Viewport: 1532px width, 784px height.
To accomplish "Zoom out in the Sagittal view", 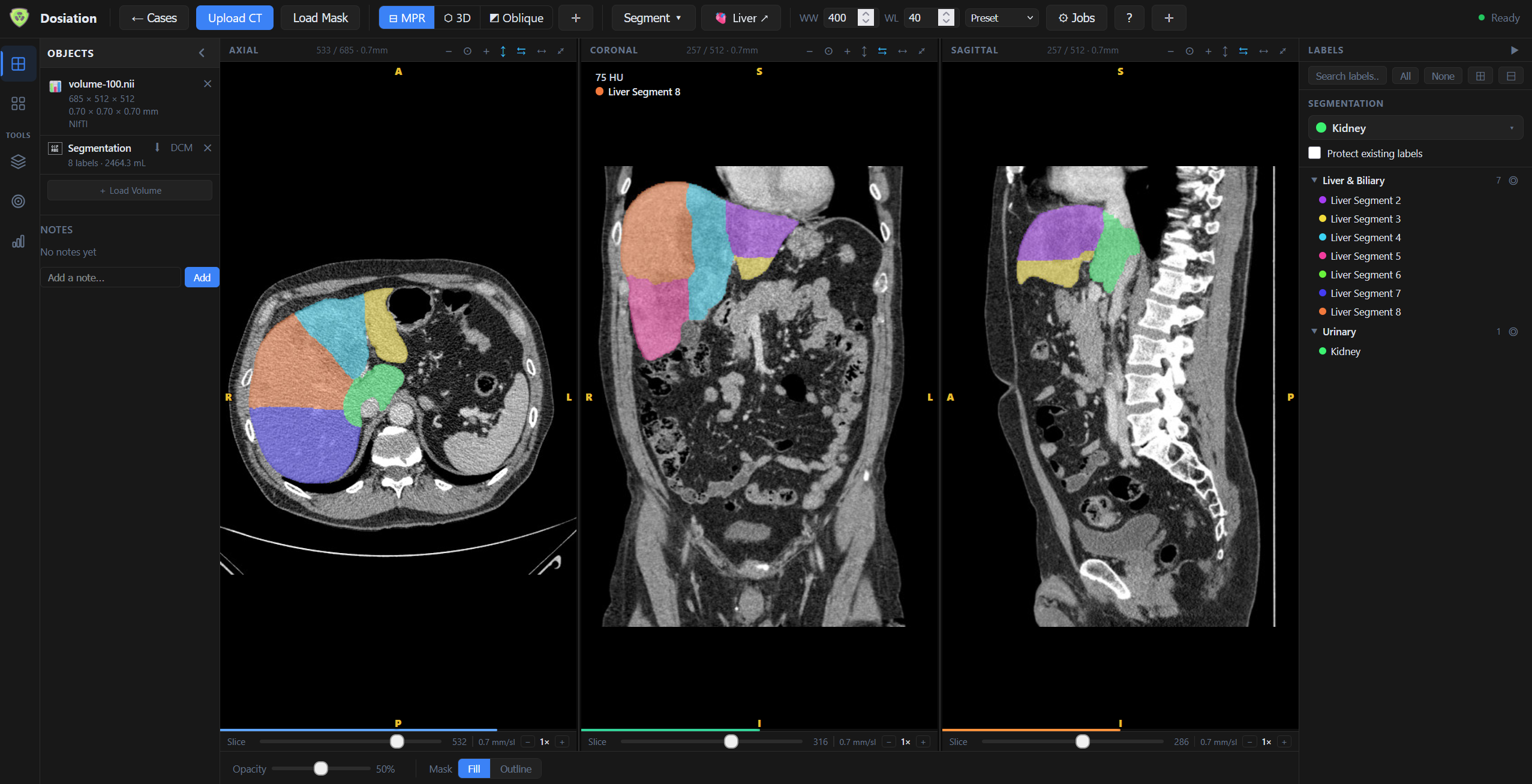I will (1171, 51).
